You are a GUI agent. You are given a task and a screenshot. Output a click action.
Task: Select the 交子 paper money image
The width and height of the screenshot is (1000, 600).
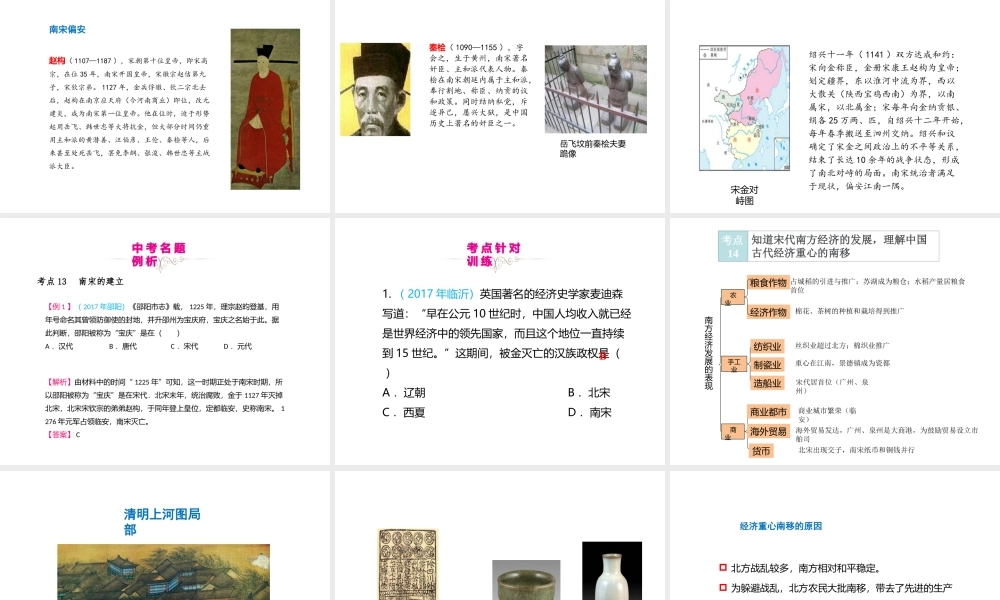408,564
